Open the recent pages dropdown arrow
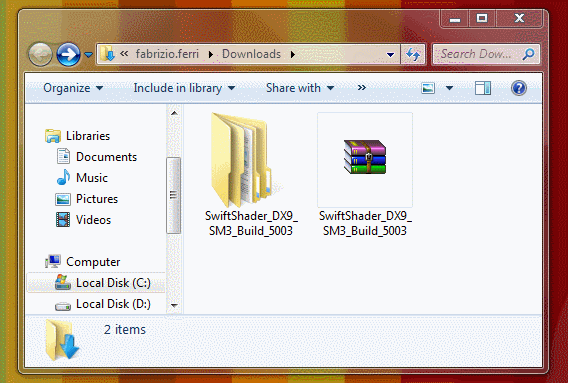The height and width of the screenshot is (383, 568). (88, 55)
